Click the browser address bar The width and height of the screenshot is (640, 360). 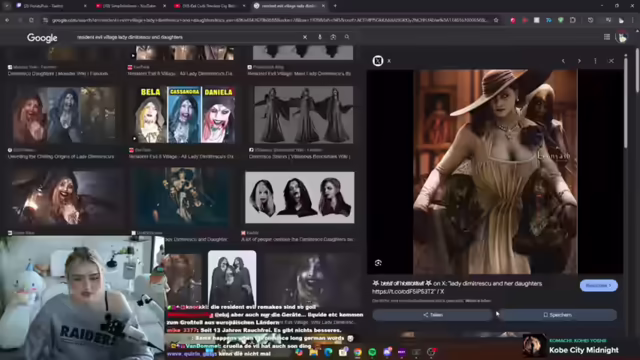[269, 20]
